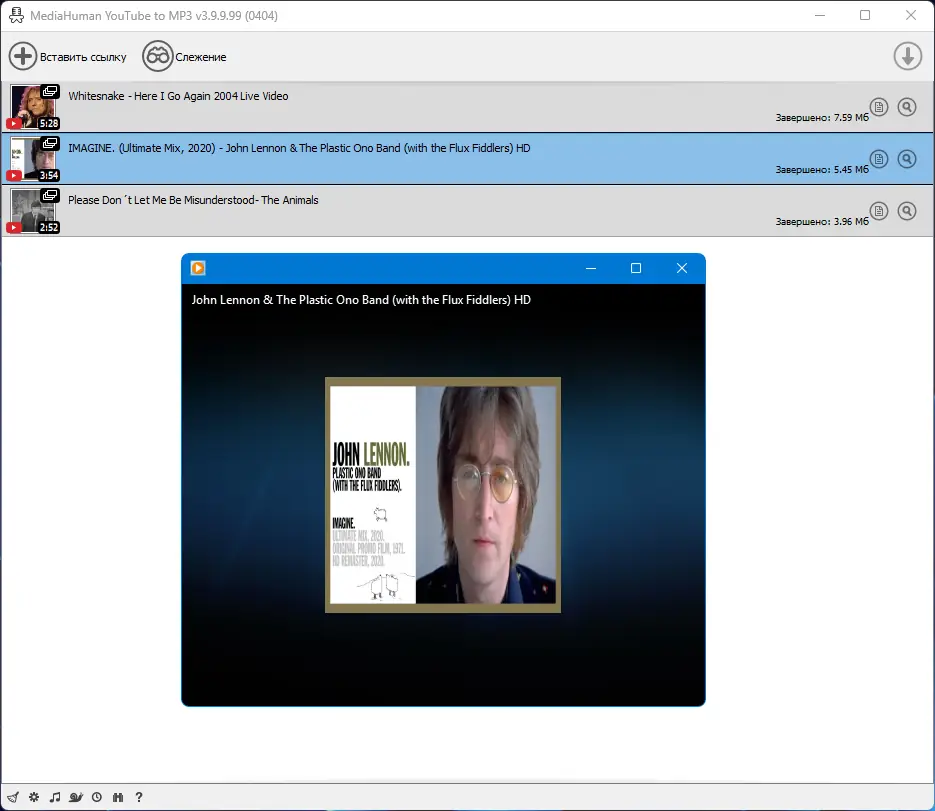935x811 pixels.
Task: Maximize the MediaHuman main window
Action: click(865, 16)
